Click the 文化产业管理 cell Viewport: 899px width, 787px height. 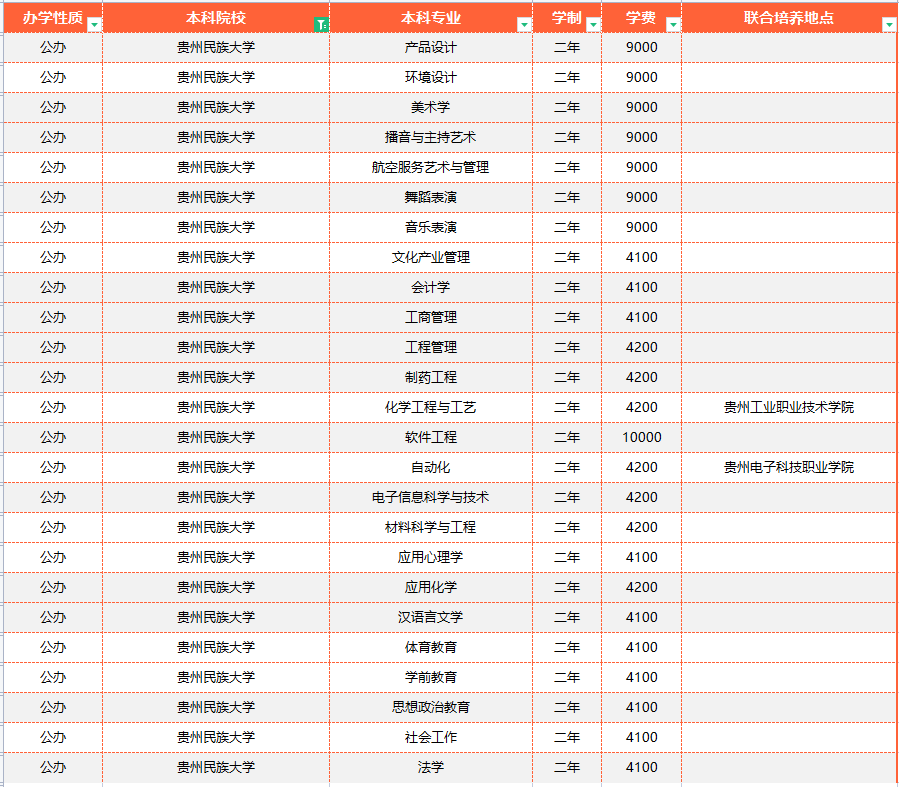pos(431,257)
